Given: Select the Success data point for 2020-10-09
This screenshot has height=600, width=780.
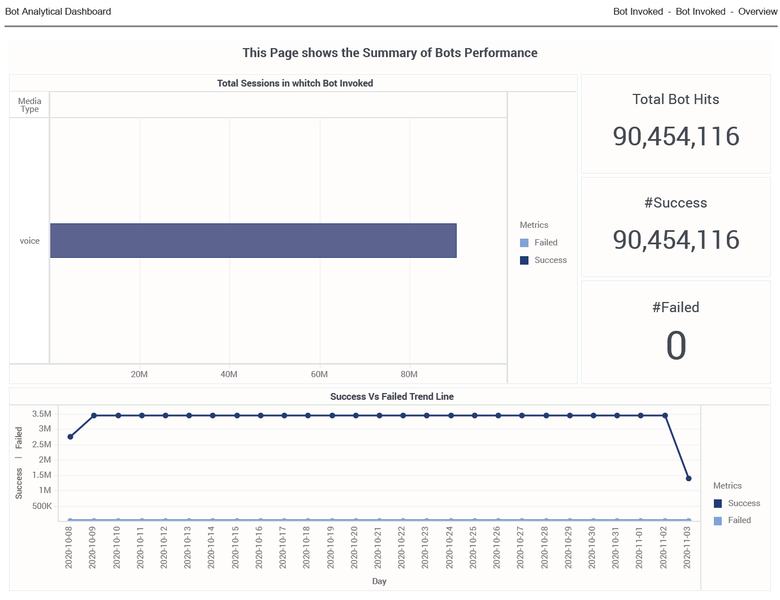Looking at the screenshot, I should pyautogui.click(x=94, y=415).
